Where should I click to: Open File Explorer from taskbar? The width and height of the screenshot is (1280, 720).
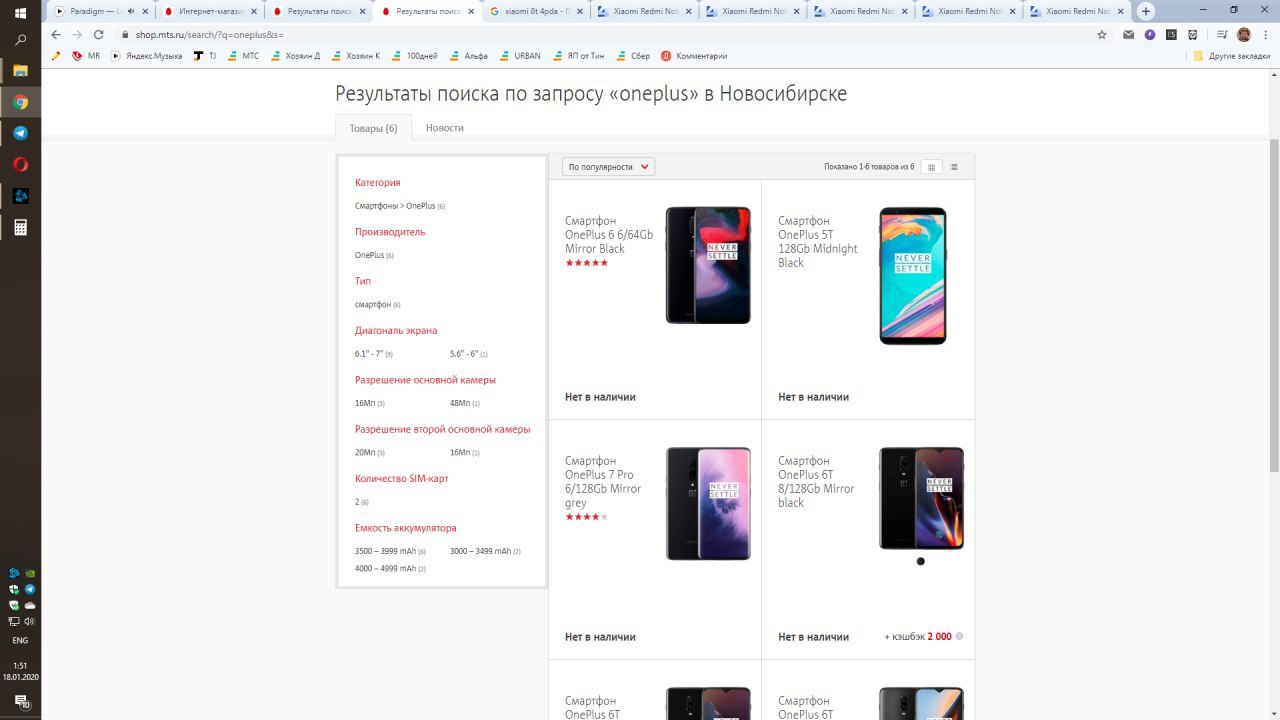[x=20, y=72]
